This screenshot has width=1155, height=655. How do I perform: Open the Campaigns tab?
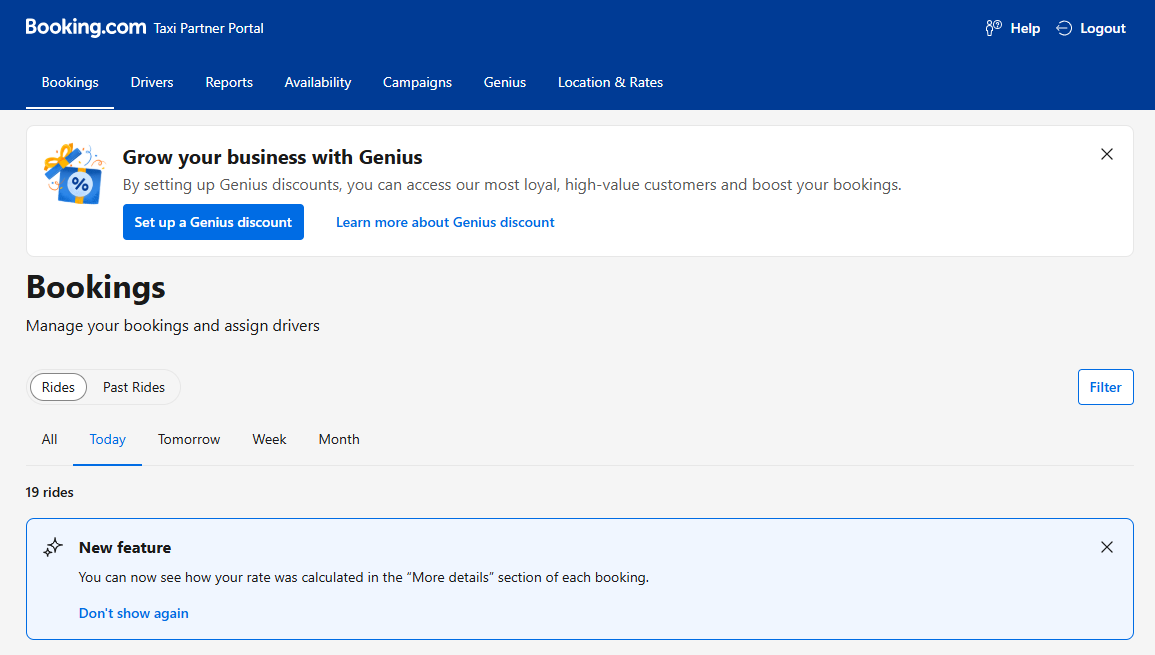click(417, 83)
